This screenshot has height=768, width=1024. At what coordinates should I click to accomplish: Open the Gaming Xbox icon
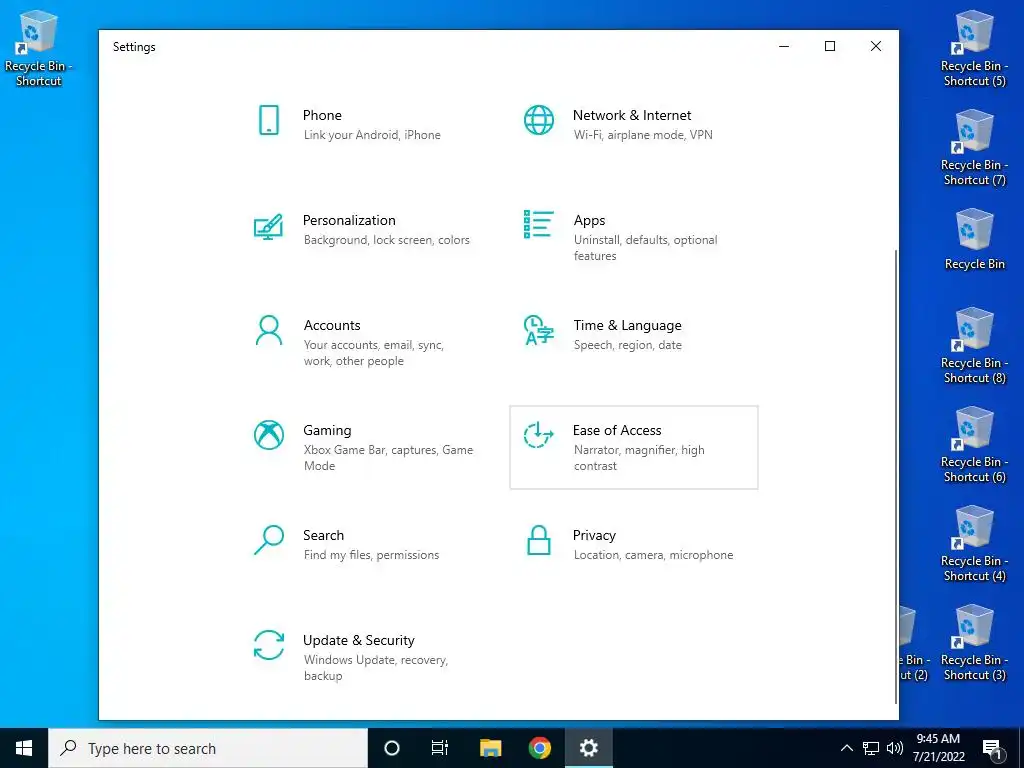268,435
